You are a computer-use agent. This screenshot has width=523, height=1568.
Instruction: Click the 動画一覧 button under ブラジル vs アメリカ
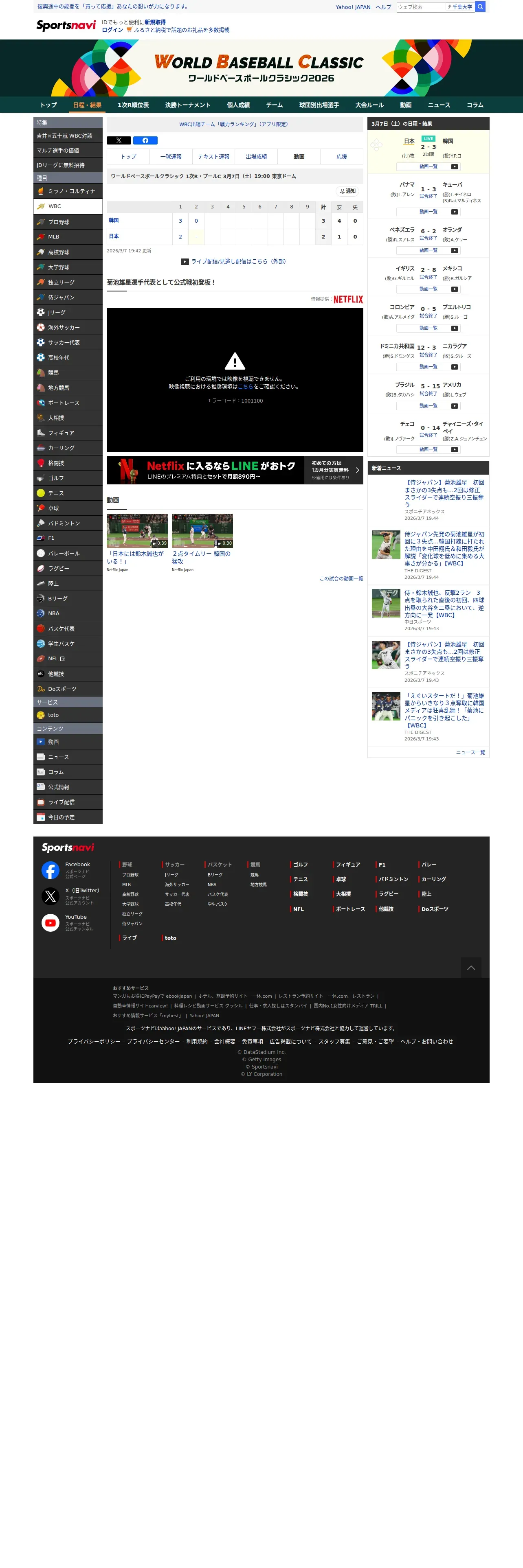pyautogui.click(x=428, y=406)
